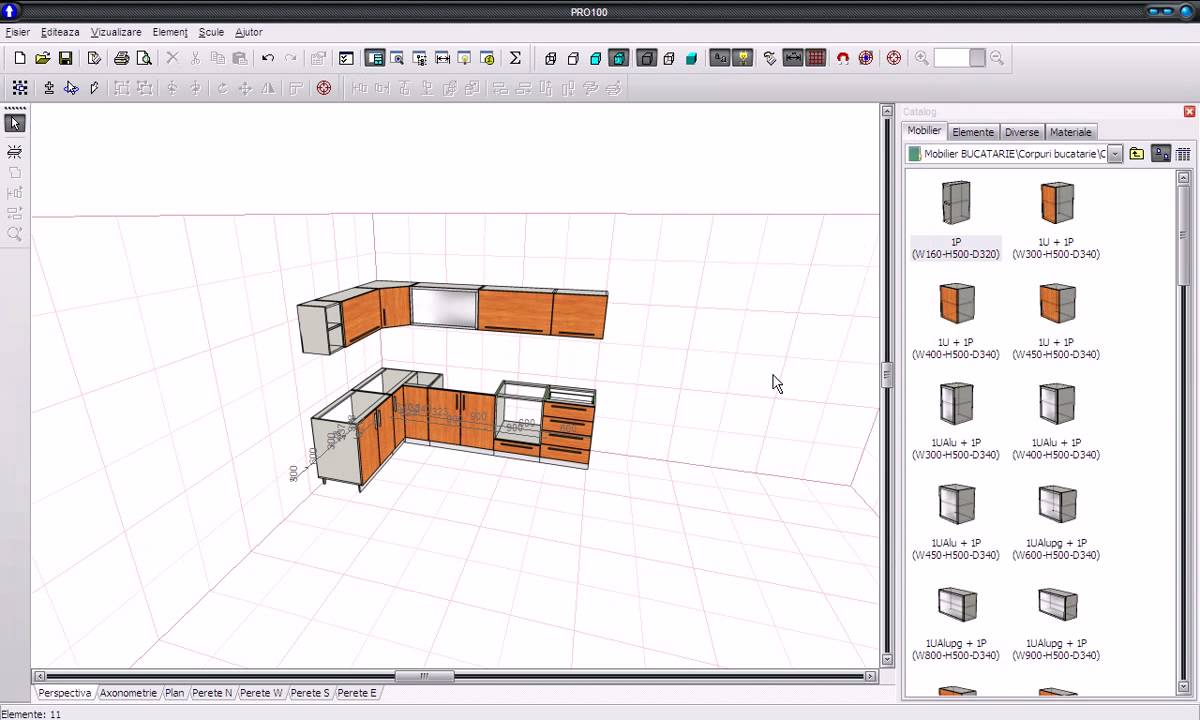Save the project with floppy icon
This screenshot has width=1200, height=720.
pos(65,58)
